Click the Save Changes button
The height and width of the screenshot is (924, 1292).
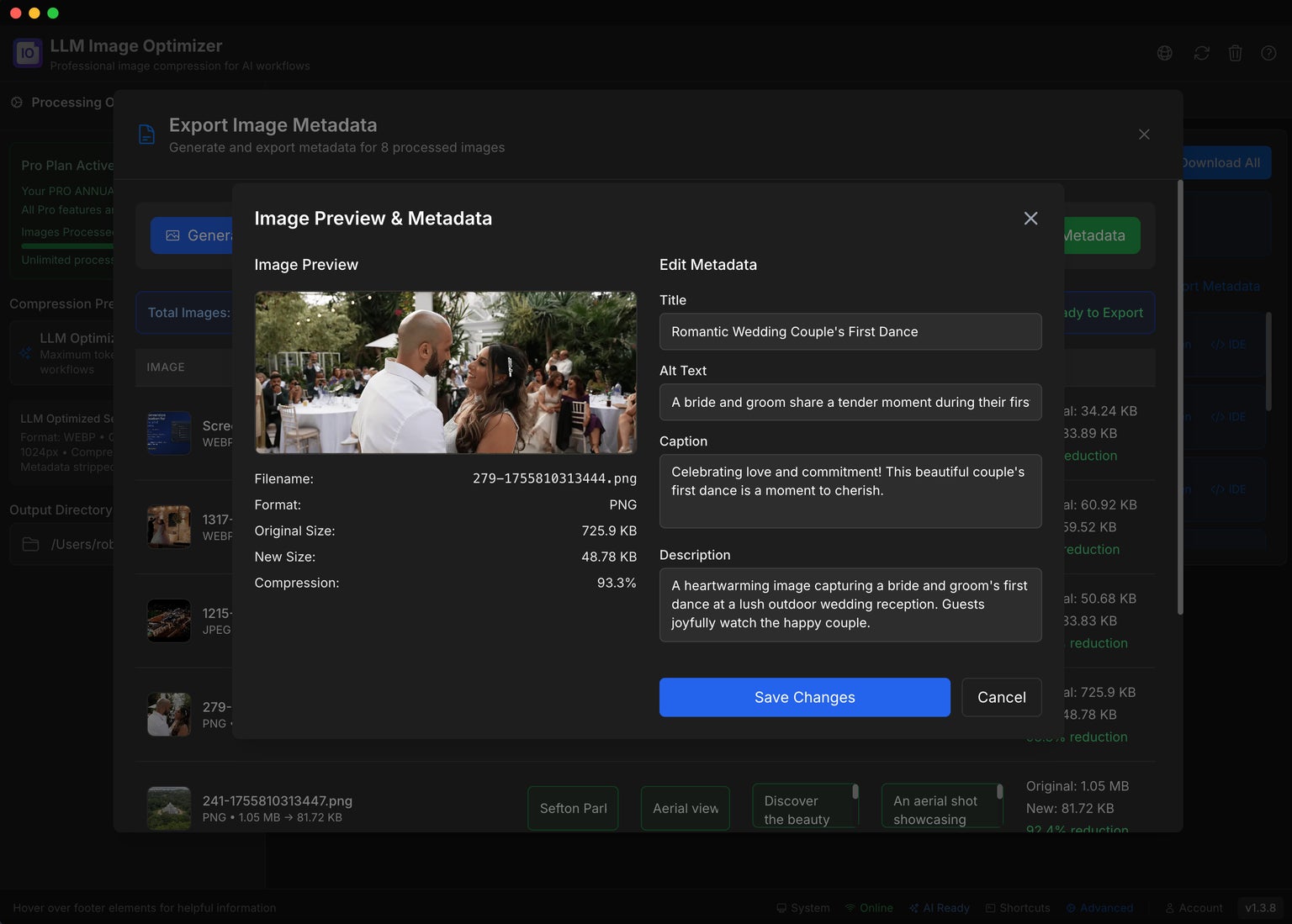(x=805, y=698)
